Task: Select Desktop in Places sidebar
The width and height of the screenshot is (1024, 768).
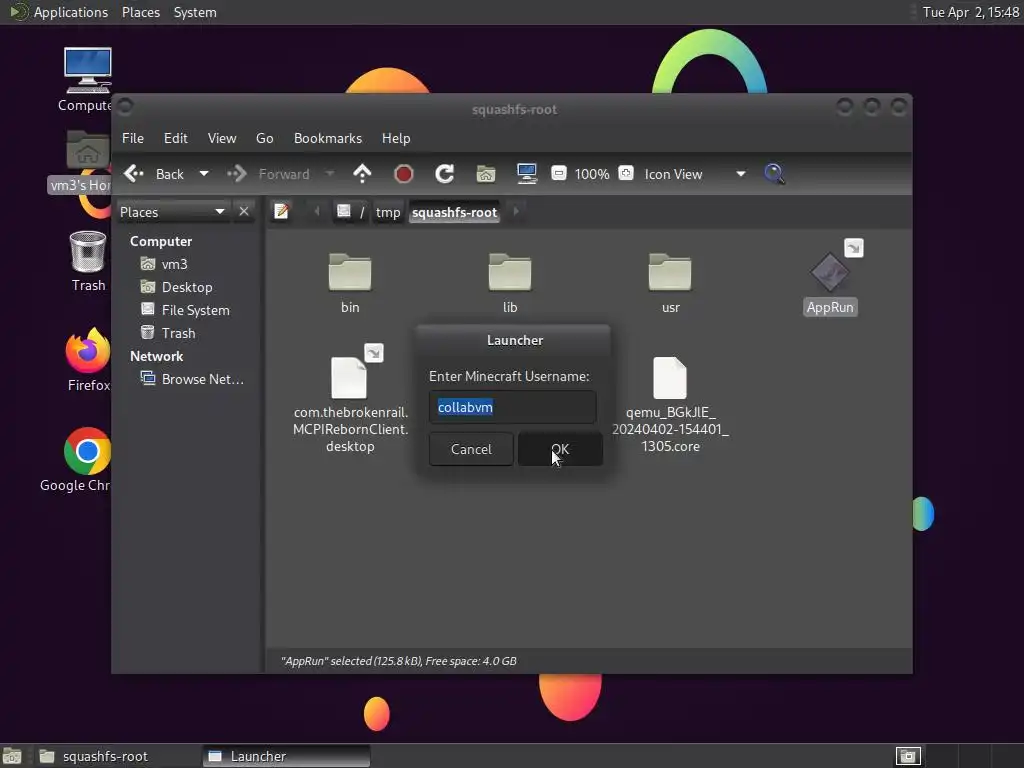Action: click(187, 287)
